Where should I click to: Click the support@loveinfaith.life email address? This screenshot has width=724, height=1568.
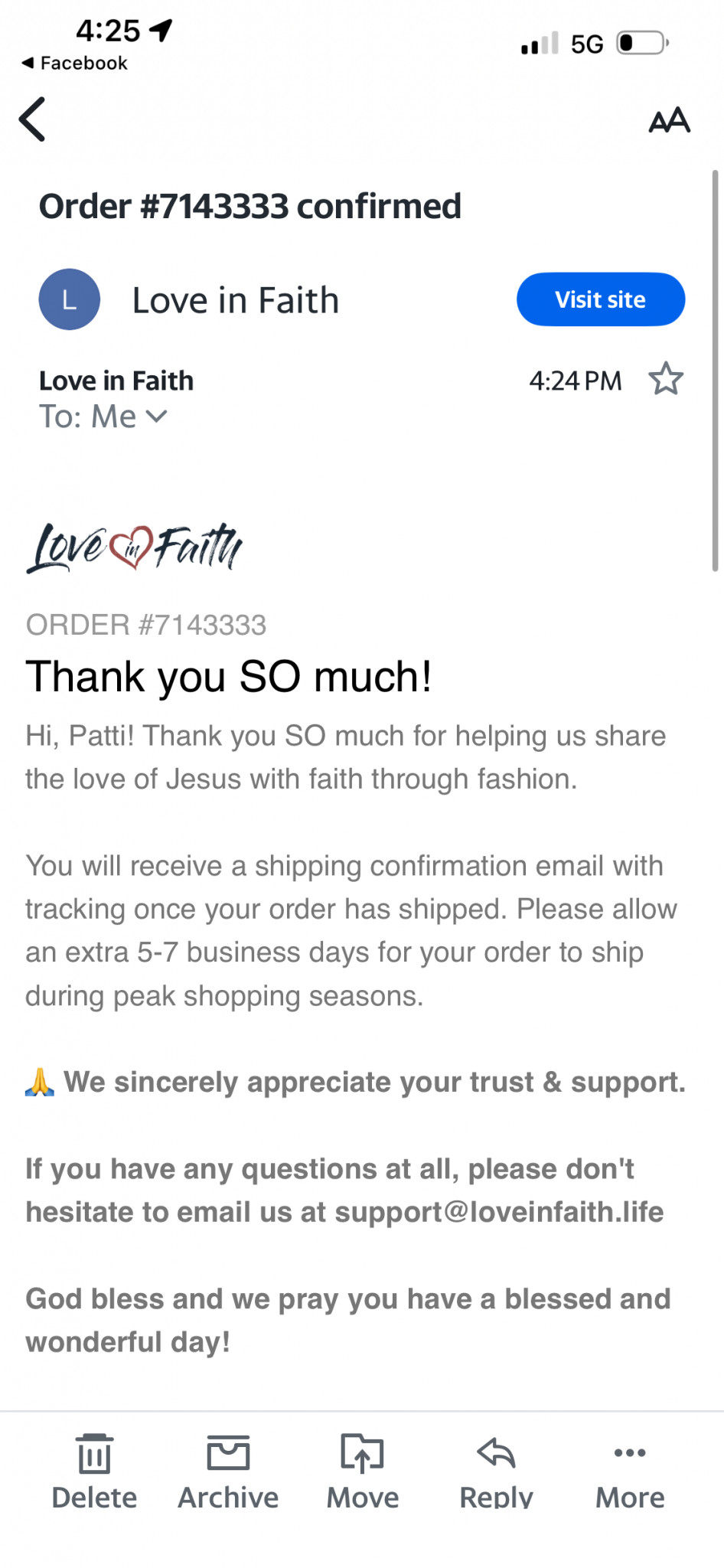499,1212
